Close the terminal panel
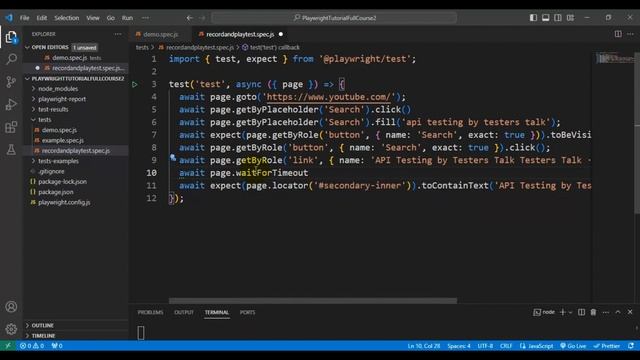The height and width of the screenshot is (360, 640). click(x=630, y=312)
